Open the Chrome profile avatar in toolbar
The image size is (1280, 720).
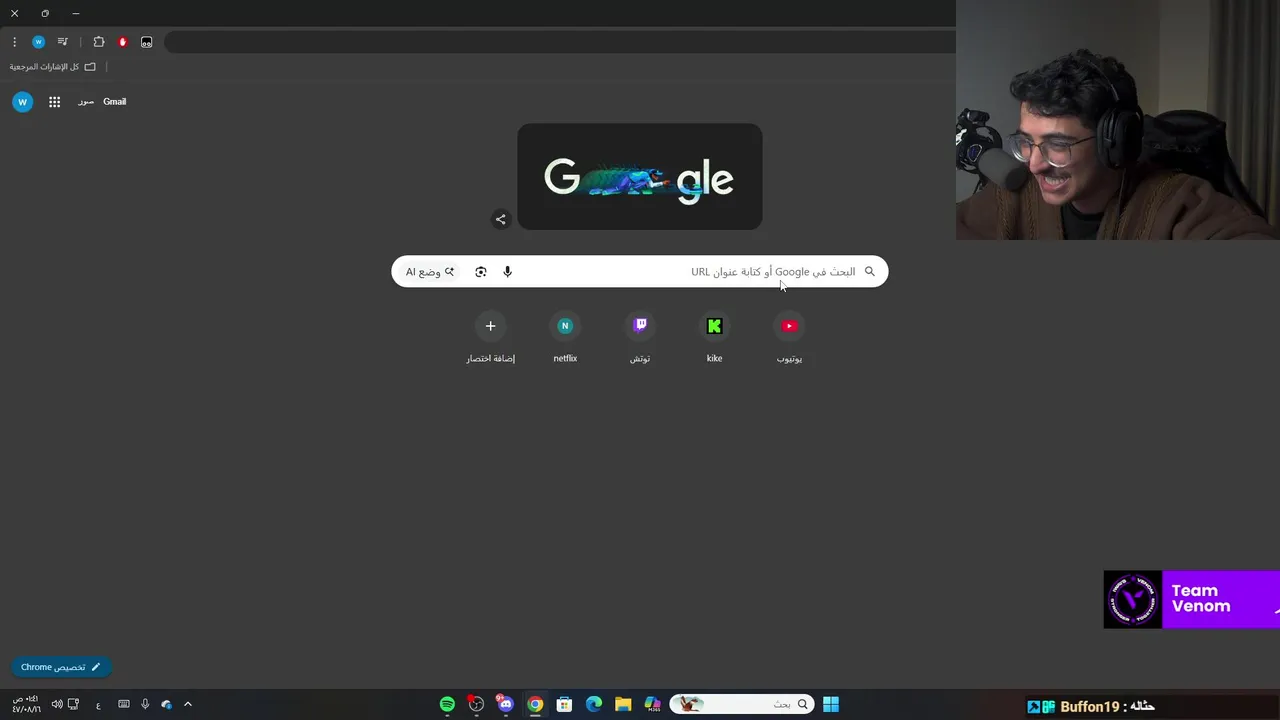(x=38, y=42)
